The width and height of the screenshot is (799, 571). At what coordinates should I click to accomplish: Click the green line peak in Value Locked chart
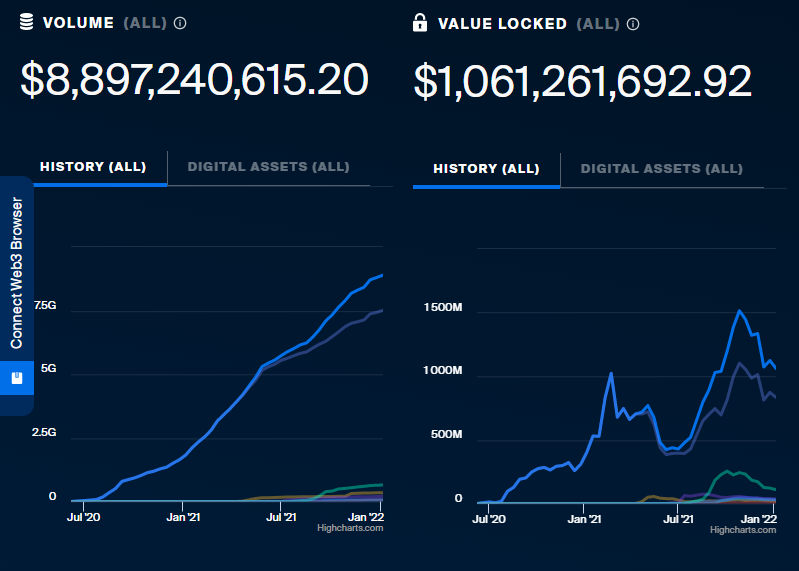727,471
